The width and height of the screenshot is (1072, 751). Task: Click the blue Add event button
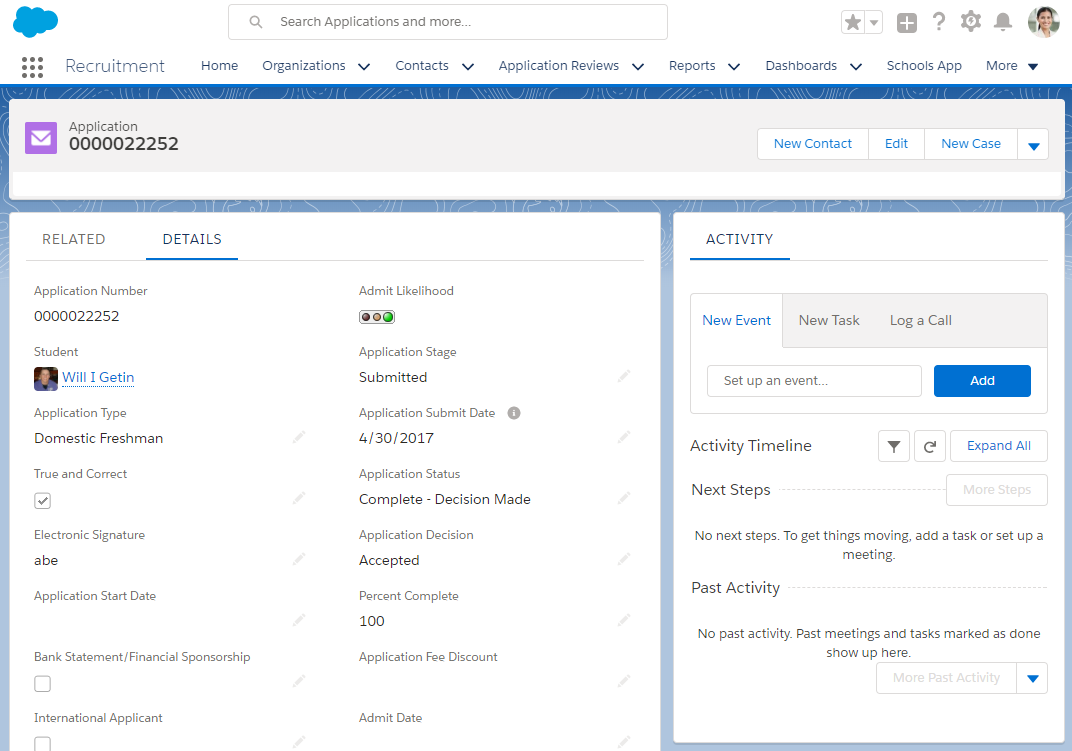982,381
